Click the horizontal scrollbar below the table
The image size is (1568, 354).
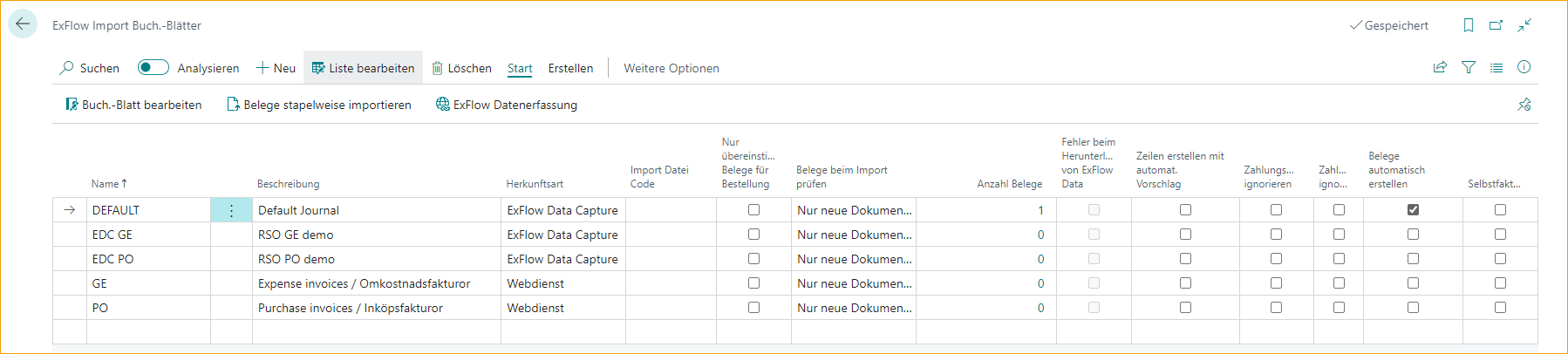(794, 349)
